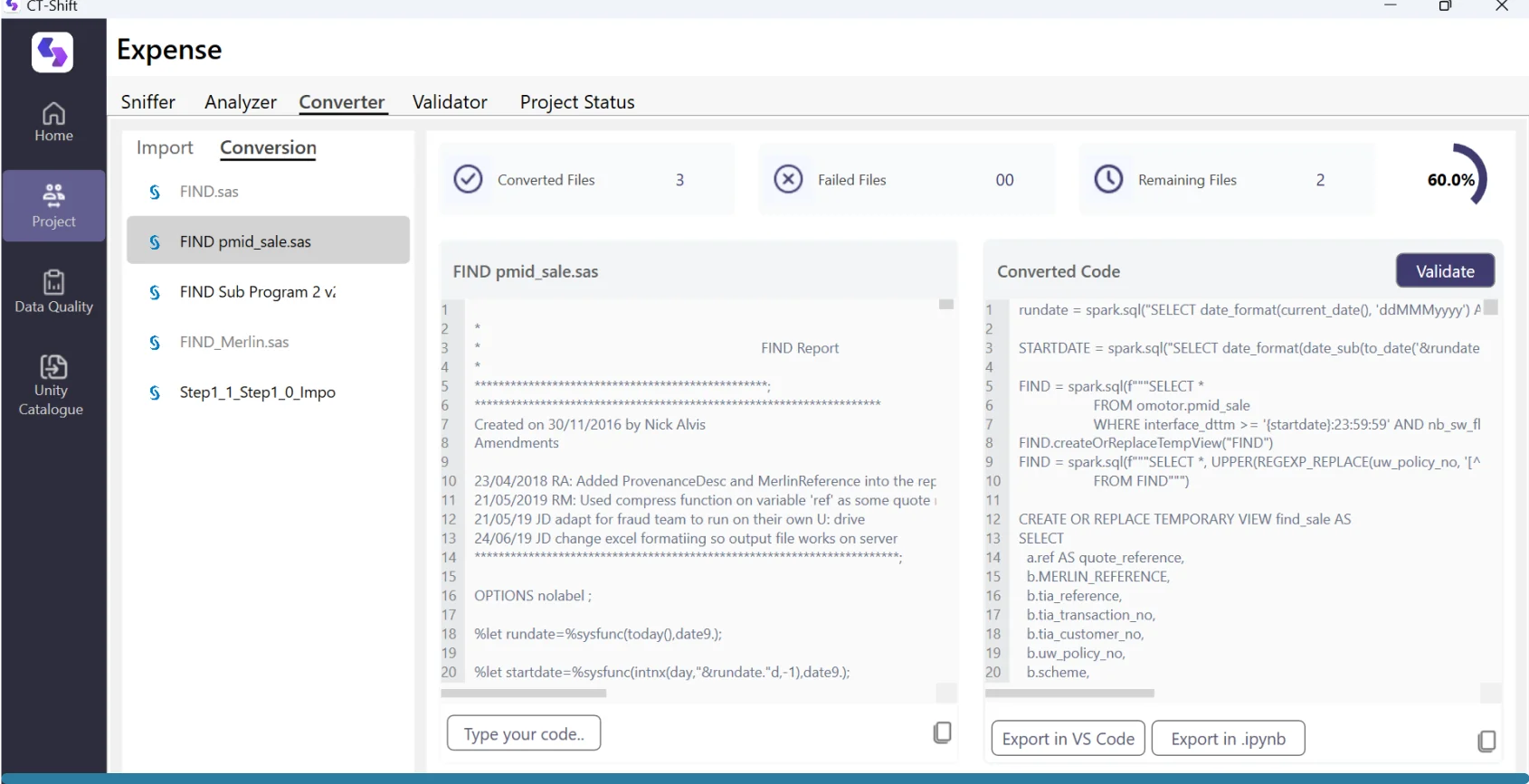1529x784 pixels.
Task: Click Export in VS Code
Action: point(1068,738)
